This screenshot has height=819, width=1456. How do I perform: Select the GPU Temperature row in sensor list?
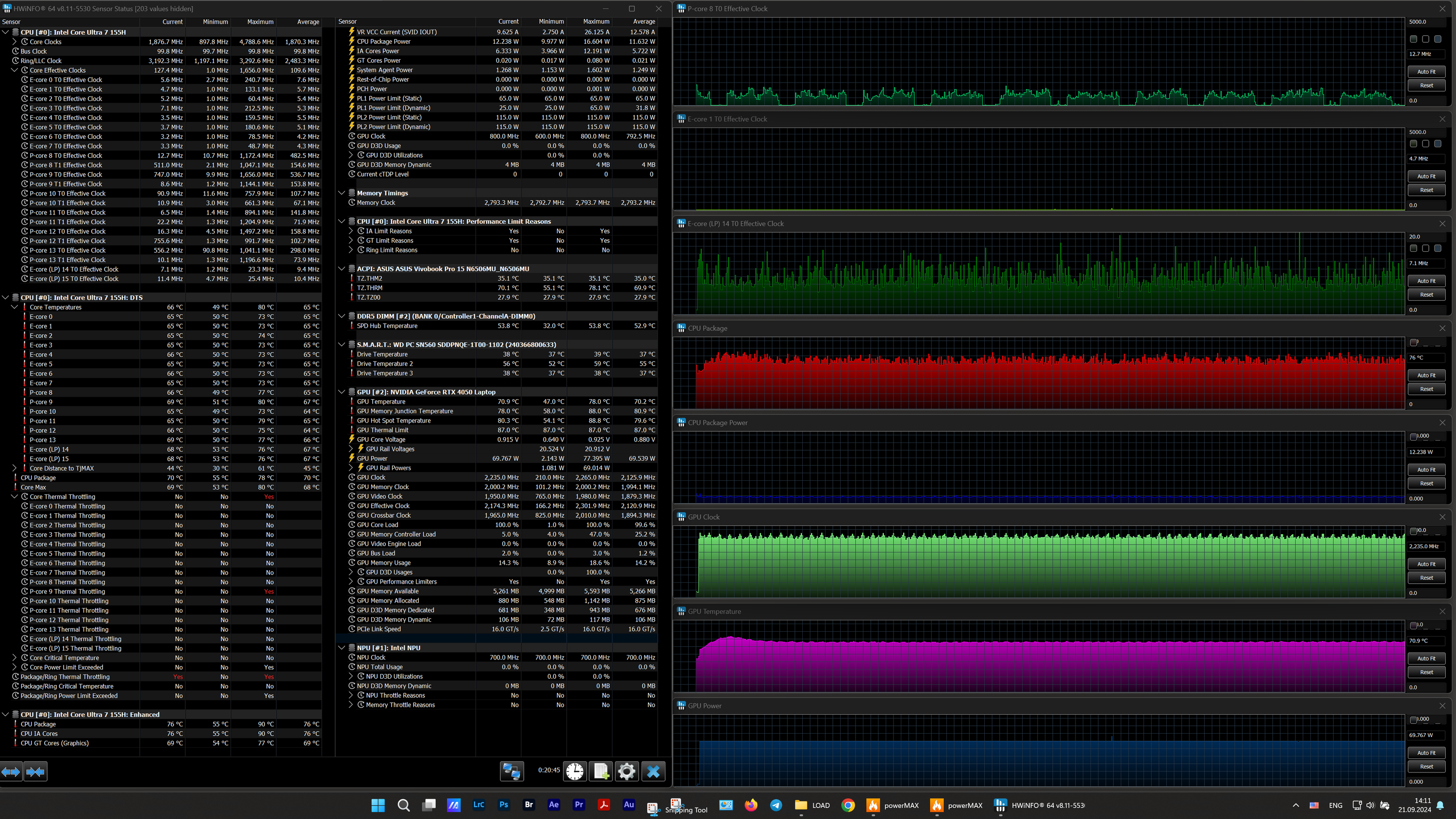click(x=381, y=402)
